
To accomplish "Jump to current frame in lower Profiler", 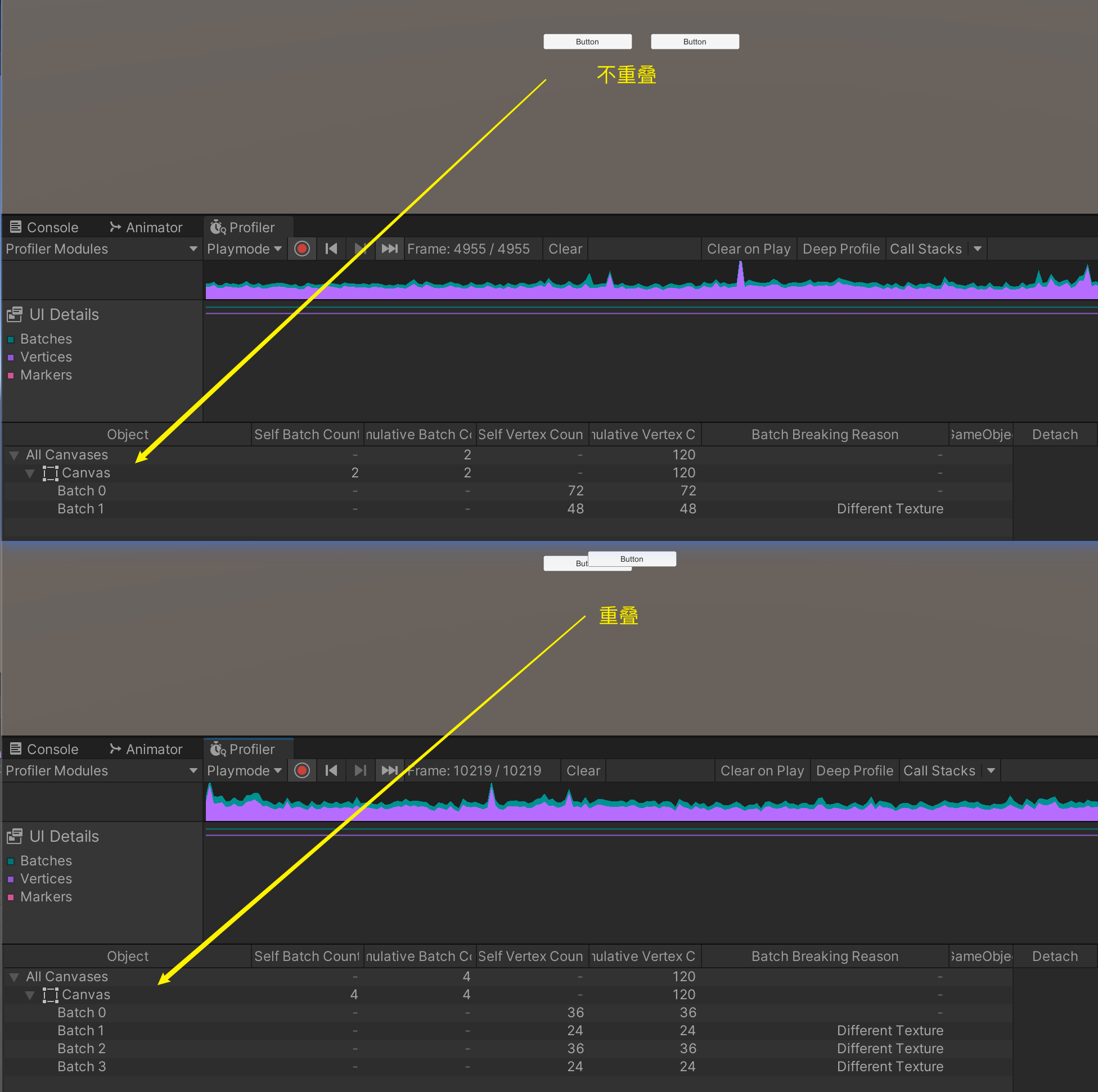I will [389, 770].
